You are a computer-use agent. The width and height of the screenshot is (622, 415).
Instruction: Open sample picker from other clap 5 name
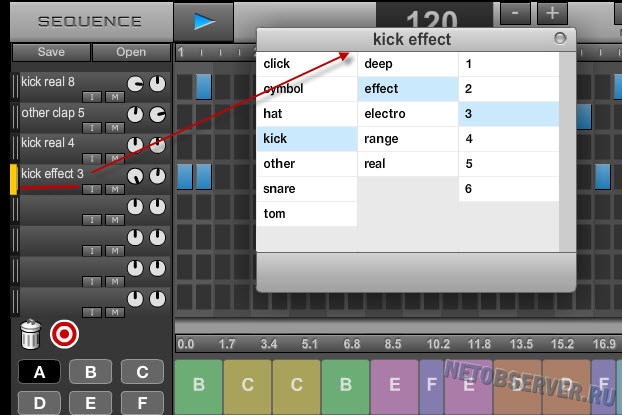pos(53,113)
